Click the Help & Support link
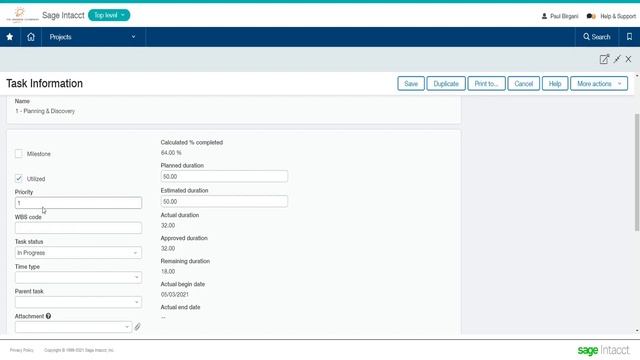 pyautogui.click(x=618, y=16)
